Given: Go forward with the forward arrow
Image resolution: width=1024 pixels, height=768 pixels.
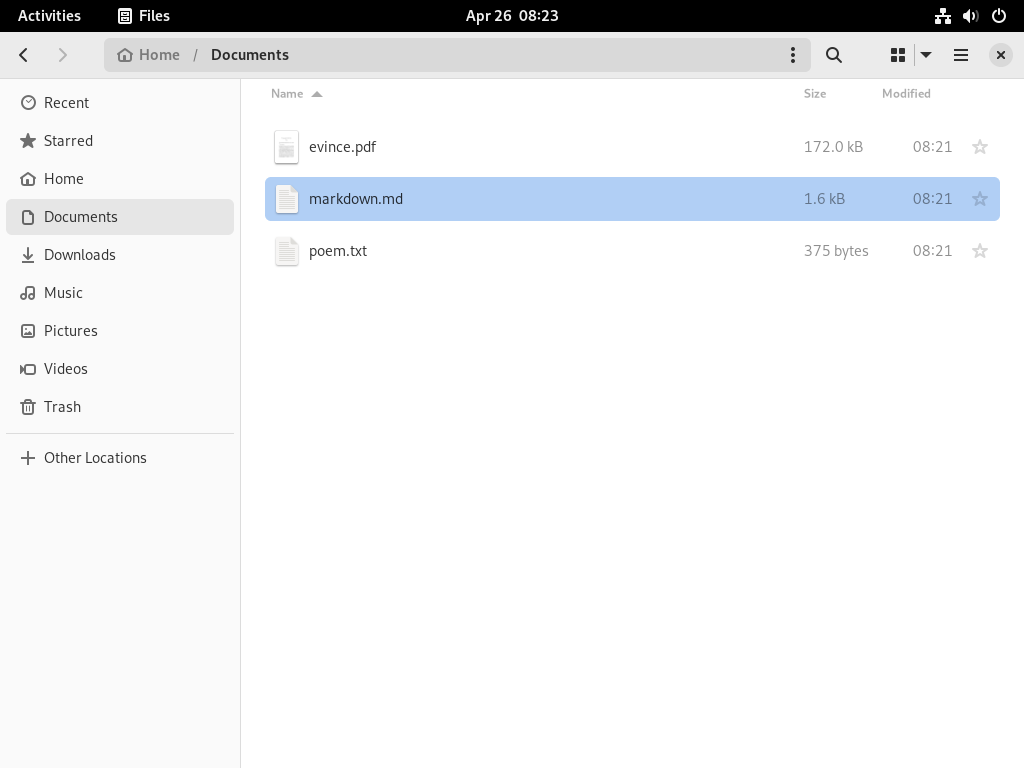Looking at the screenshot, I should 63,55.
